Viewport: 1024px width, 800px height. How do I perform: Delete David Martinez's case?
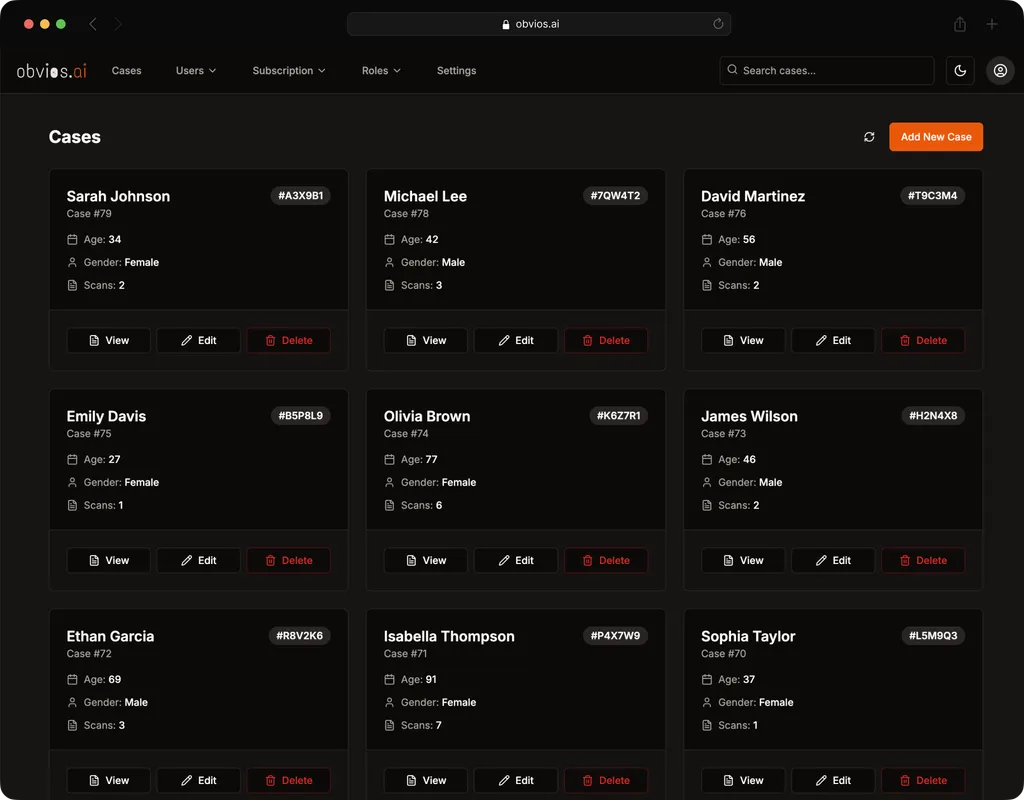922,341
